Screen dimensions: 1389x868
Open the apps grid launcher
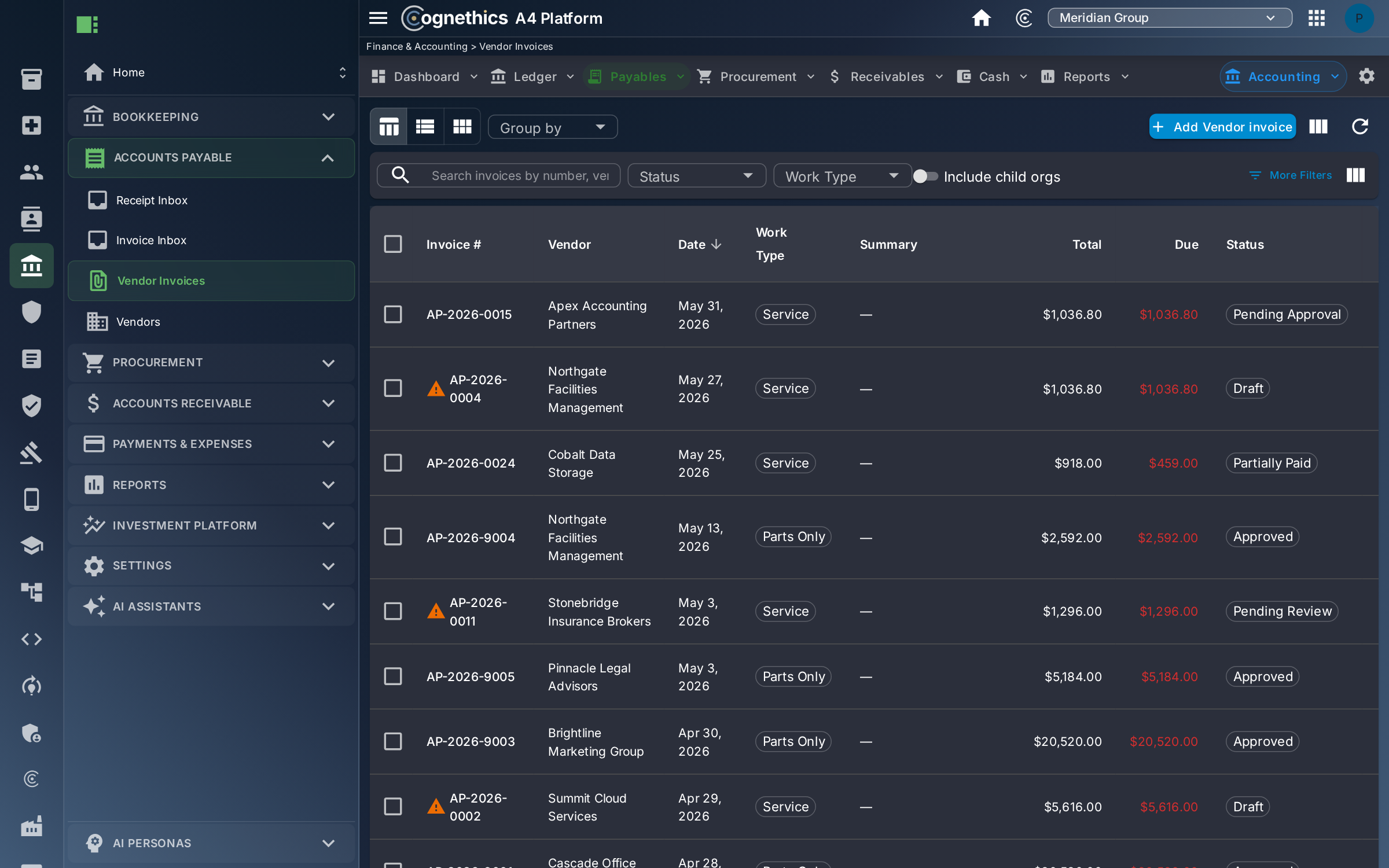pos(1317,18)
